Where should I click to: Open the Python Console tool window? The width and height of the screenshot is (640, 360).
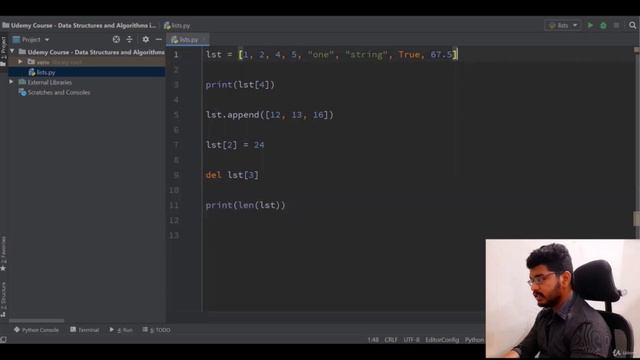click(36, 330)
